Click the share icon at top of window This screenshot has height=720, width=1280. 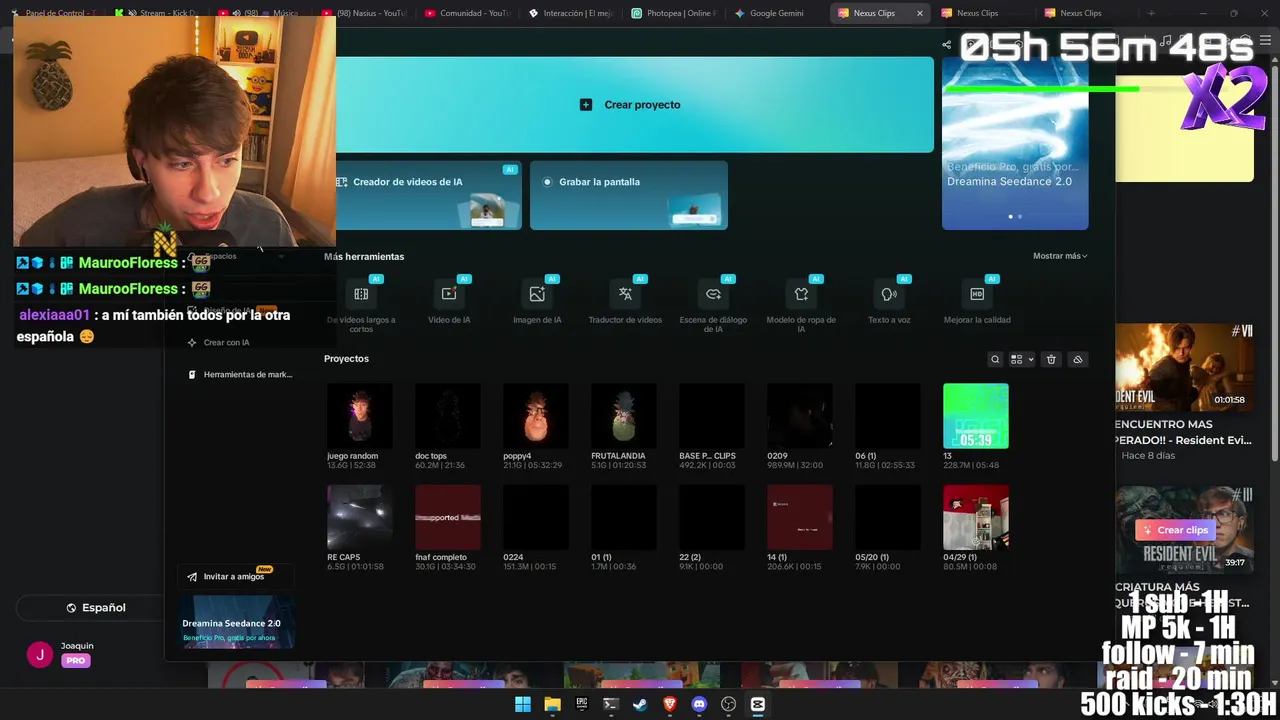pos(946,44)
